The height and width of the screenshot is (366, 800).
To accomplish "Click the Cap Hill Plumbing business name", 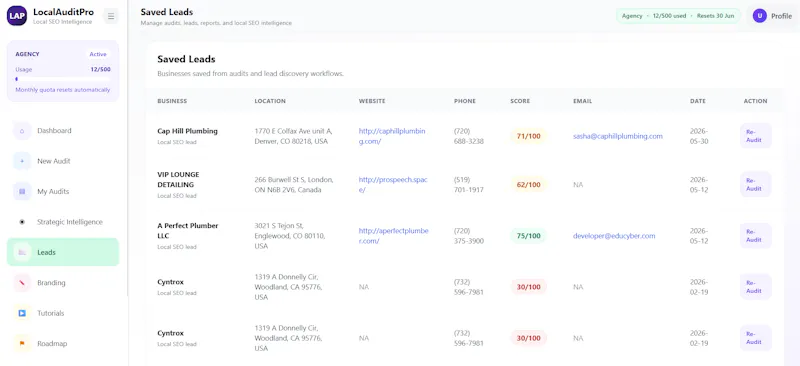I will point(187,131).
